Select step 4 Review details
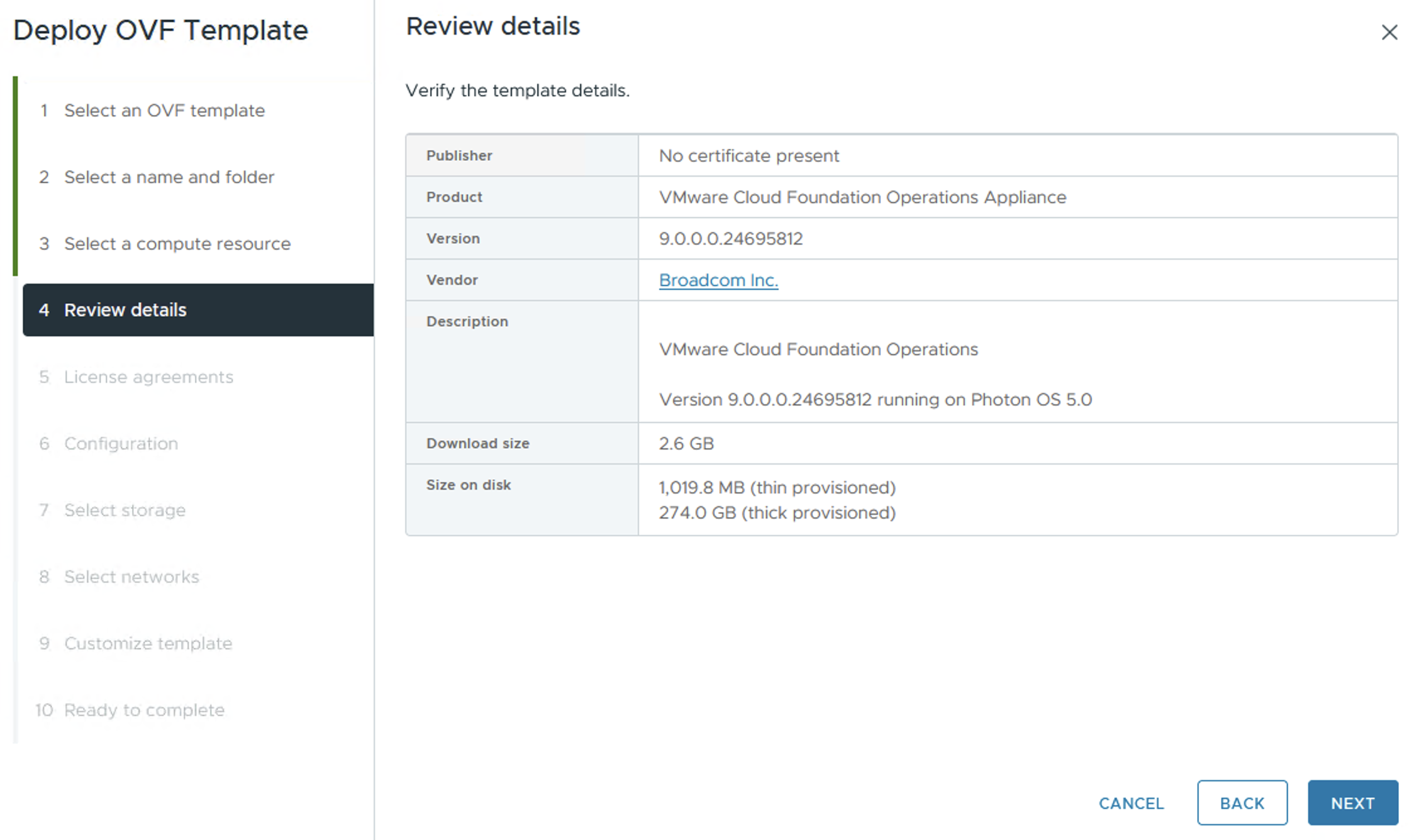 125,310
